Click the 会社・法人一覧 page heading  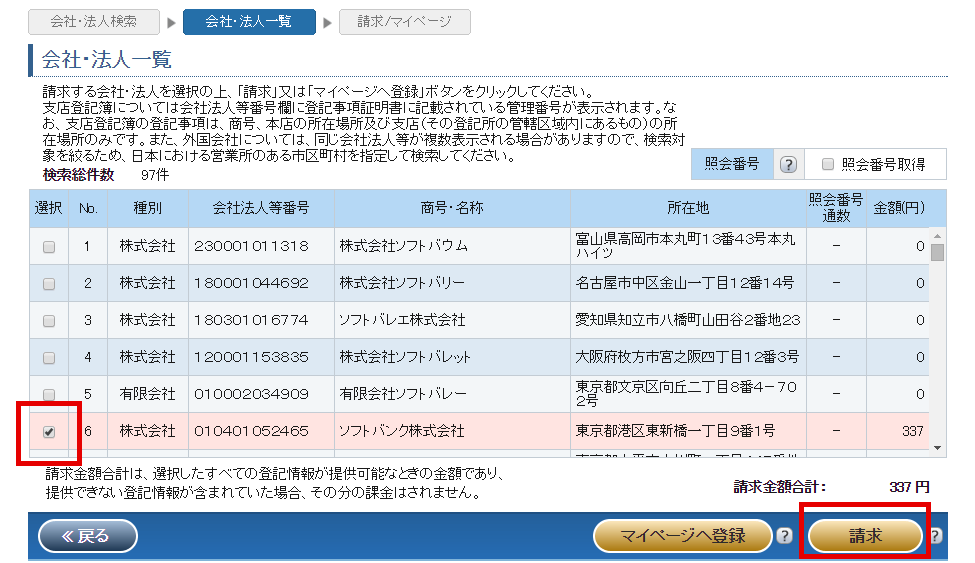pyautogui.click(x=106, y=60)
